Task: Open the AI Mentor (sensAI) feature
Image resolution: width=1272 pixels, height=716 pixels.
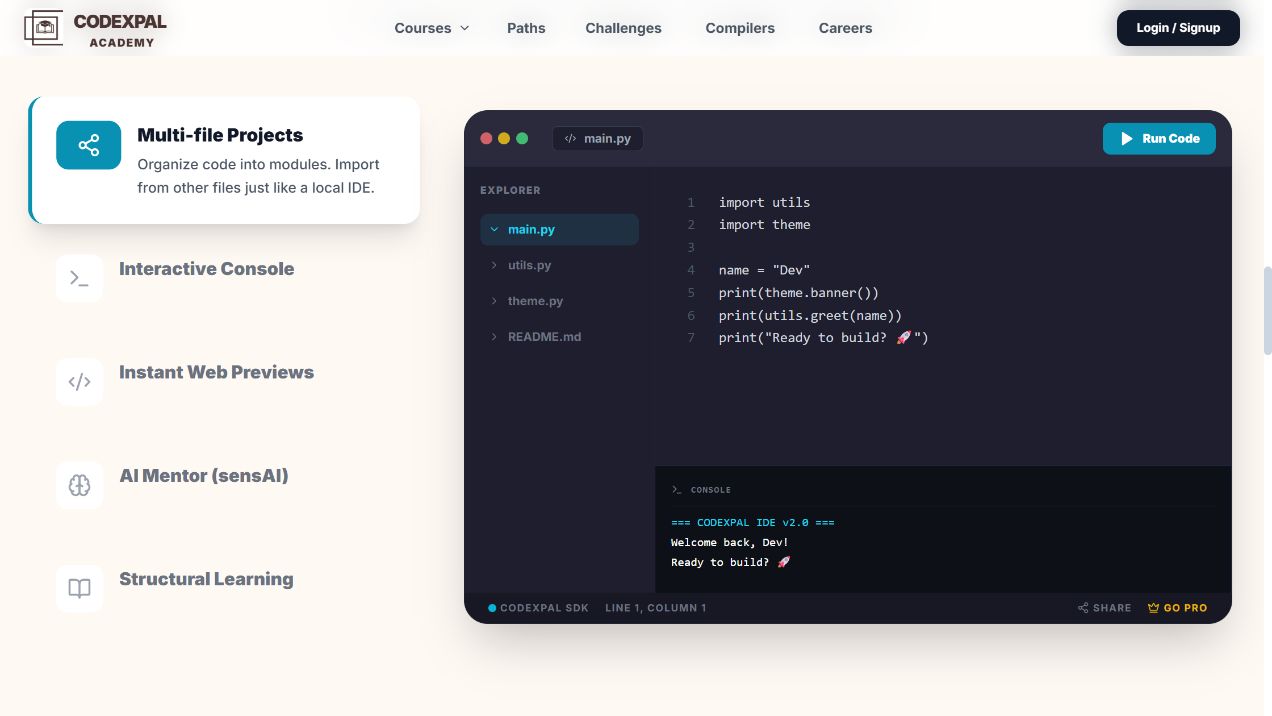Action: pyautogui.click(x=225, y=485)
